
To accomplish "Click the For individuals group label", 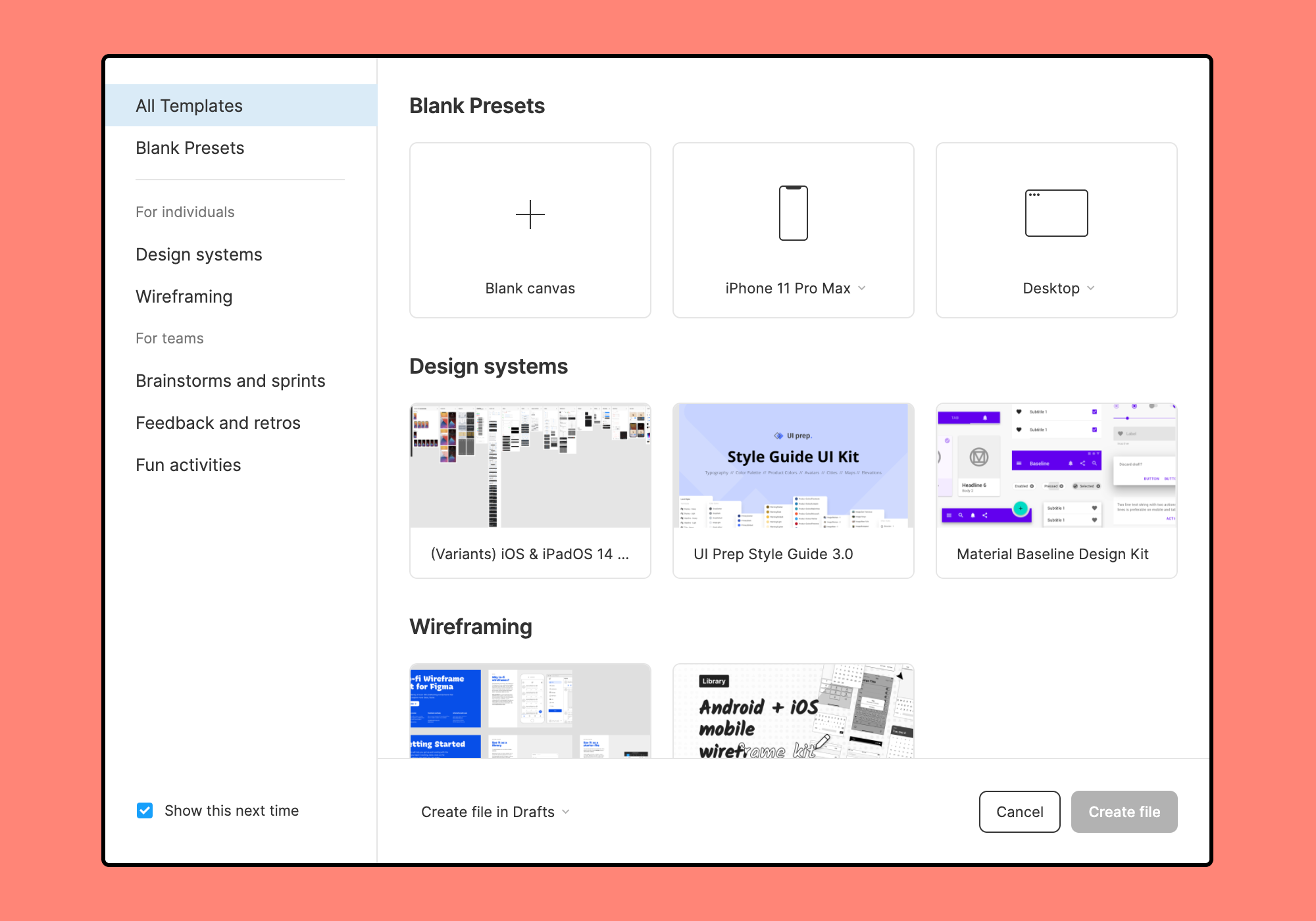I will tap(185, 212).
